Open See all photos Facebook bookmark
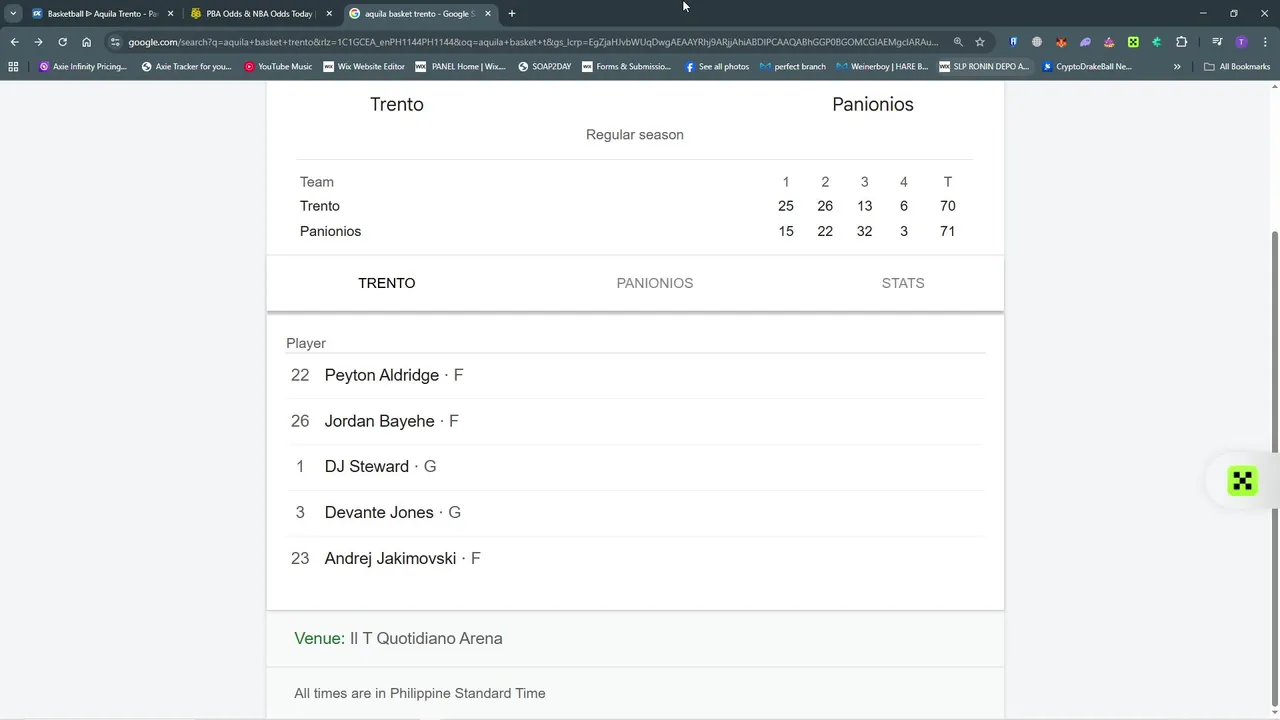 tap(717, 67)
